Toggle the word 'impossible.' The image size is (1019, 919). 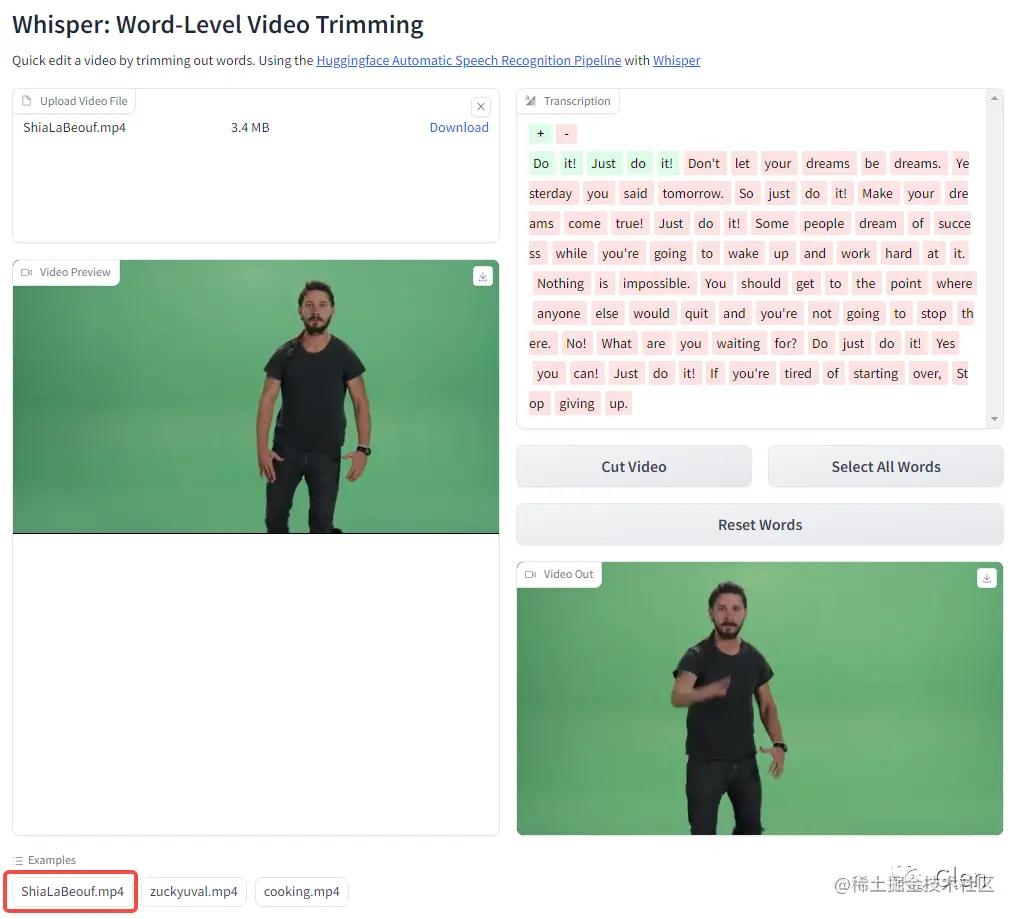click(656, 283)
